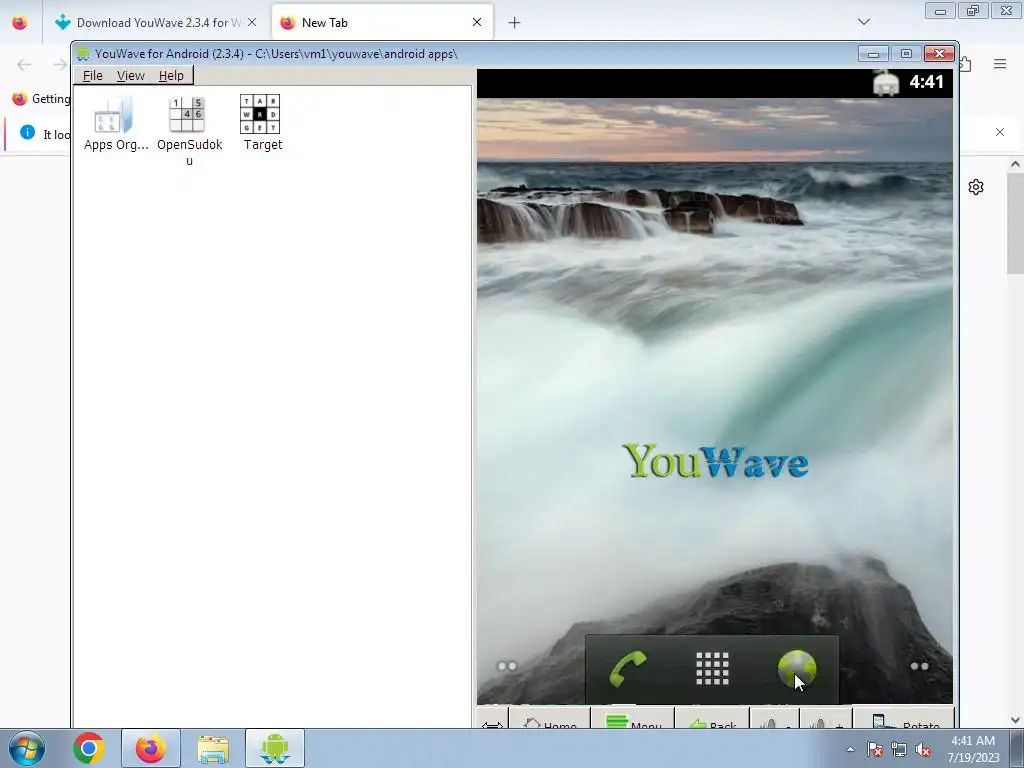1024x768 pixels.
Task: Launch Chrome from the taskbar
Action: click(x=89, y=748)
